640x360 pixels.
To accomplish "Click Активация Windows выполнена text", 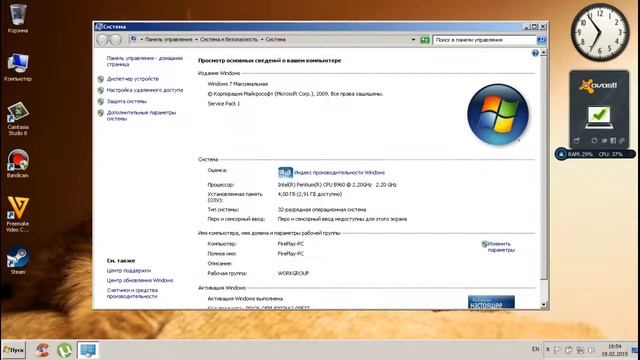I will click(245, 299).
